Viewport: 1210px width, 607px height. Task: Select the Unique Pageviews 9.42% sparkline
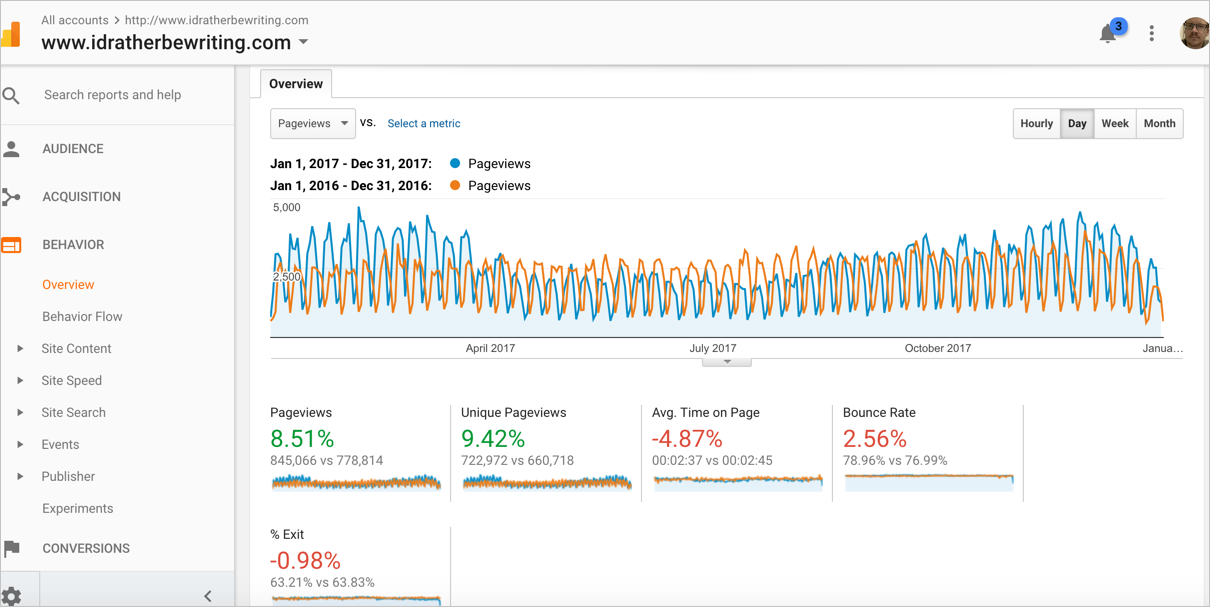547,482
